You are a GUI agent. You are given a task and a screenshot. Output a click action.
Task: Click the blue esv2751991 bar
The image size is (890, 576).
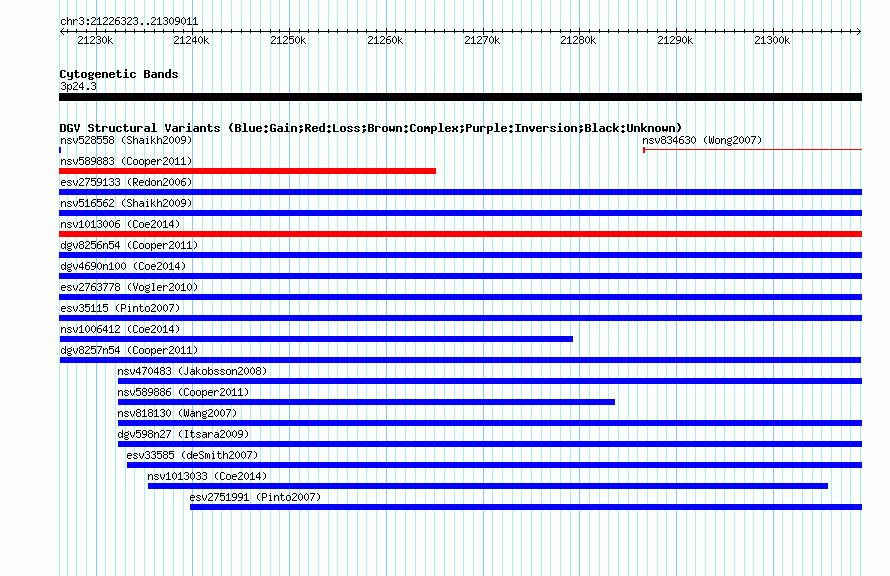(526, 507)
